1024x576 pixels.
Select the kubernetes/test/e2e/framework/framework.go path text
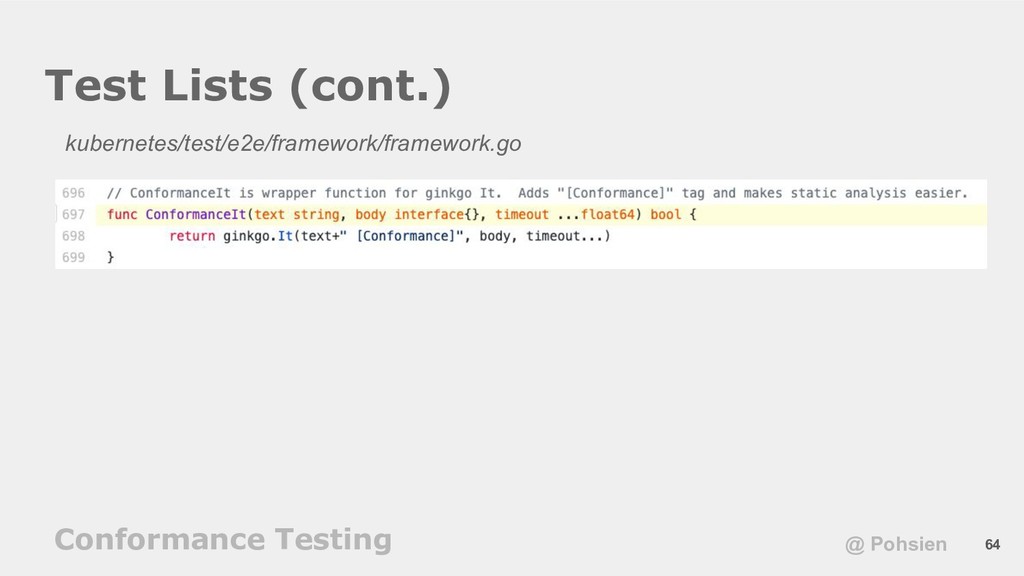tap(293, 143)
